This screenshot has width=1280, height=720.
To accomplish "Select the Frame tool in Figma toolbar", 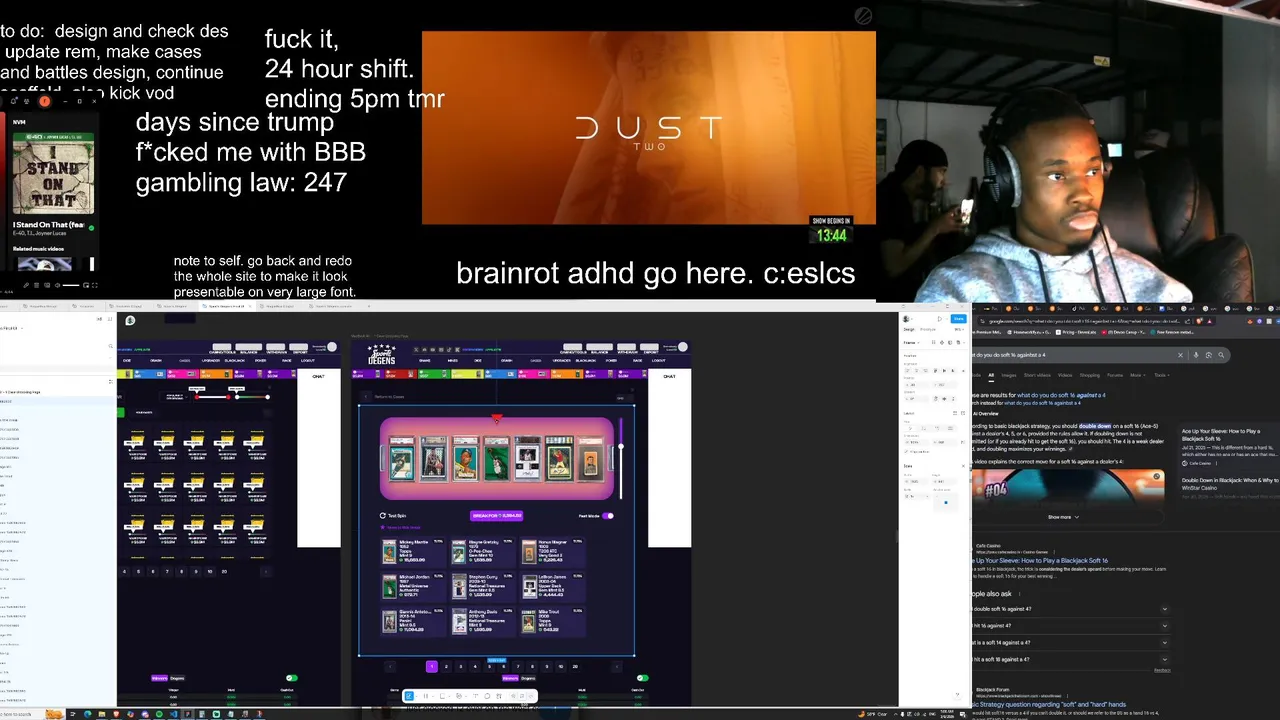I will pos(426,696).
